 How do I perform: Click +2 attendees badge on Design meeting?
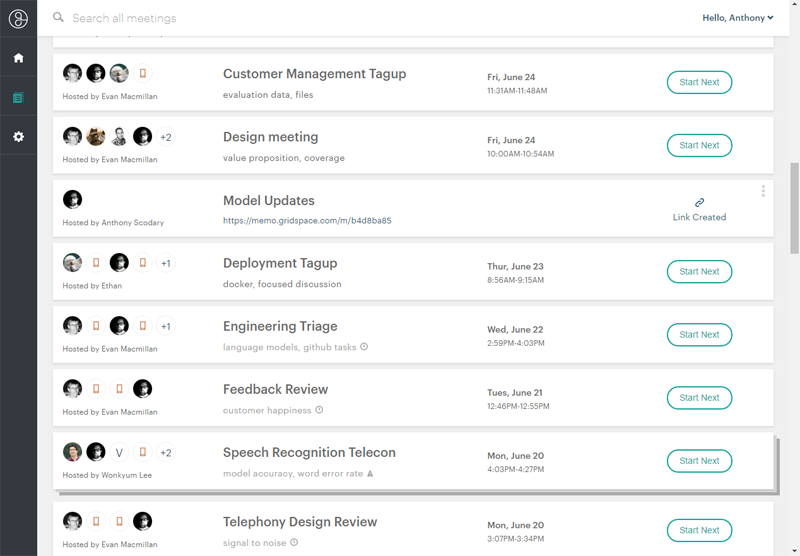(166, 137)
